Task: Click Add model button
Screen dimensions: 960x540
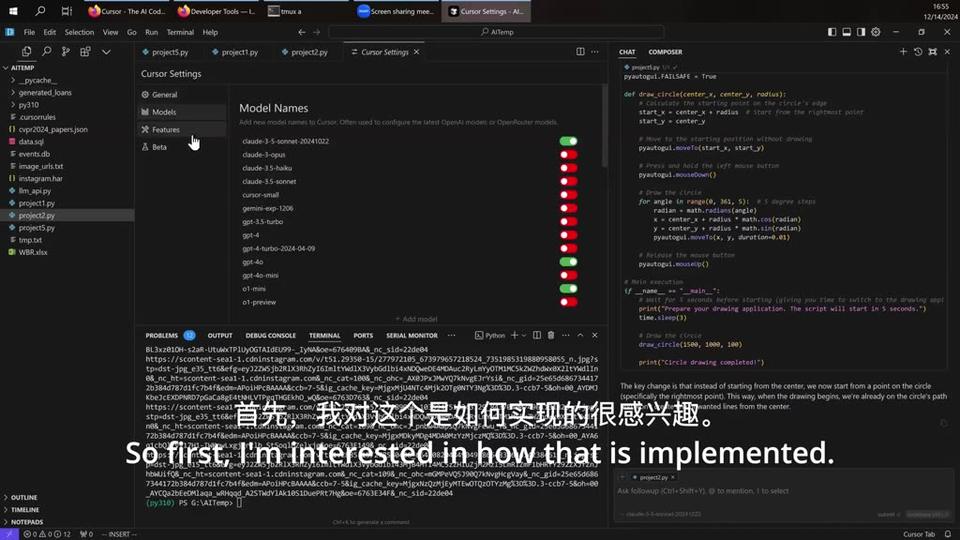Action: (x=416, y=319)
